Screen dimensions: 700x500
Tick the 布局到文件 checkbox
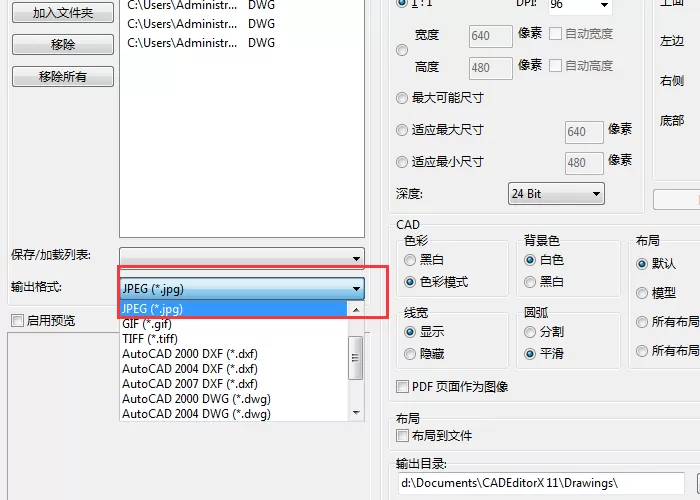pyautogui.click(x=402, y=435)
